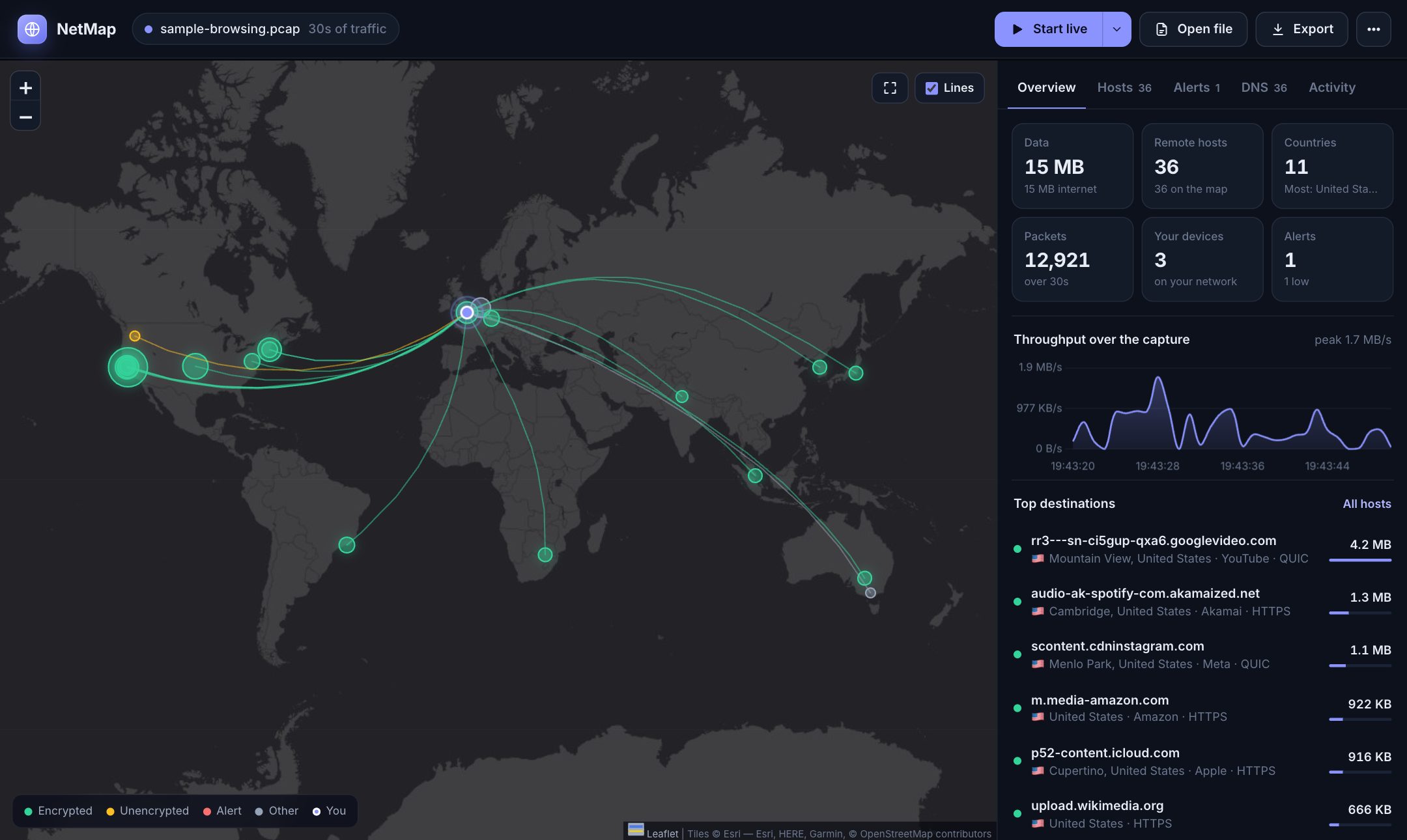Open the Hosts 36 tab
This screenshot has height=840, width=1407.
click(x=1124, y=87)
